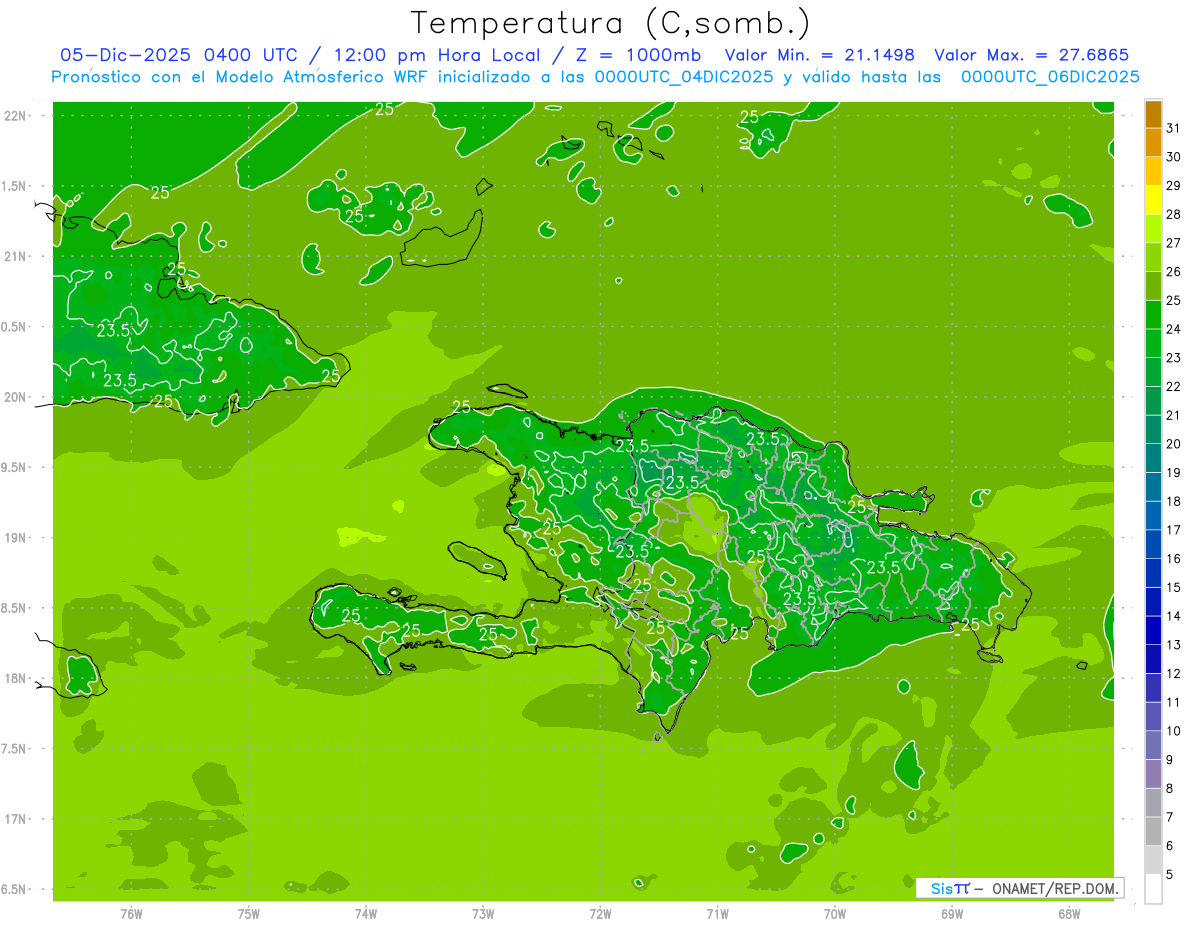This screenshot has height=927, width=1200.
Task: Click the "75W" longitude label
Action: [249, 913]
